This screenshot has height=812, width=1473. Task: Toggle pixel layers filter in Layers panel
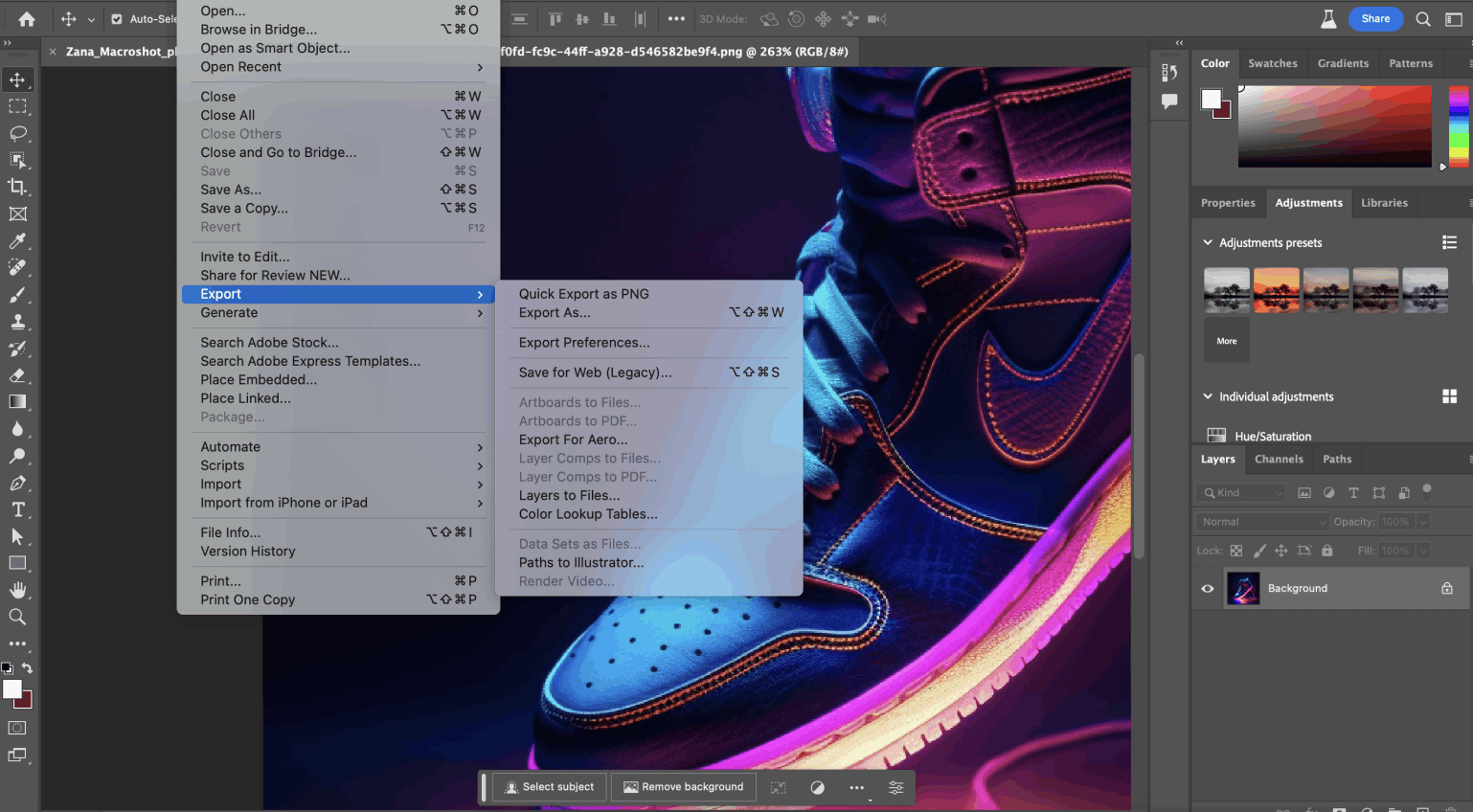(1304, 493)
